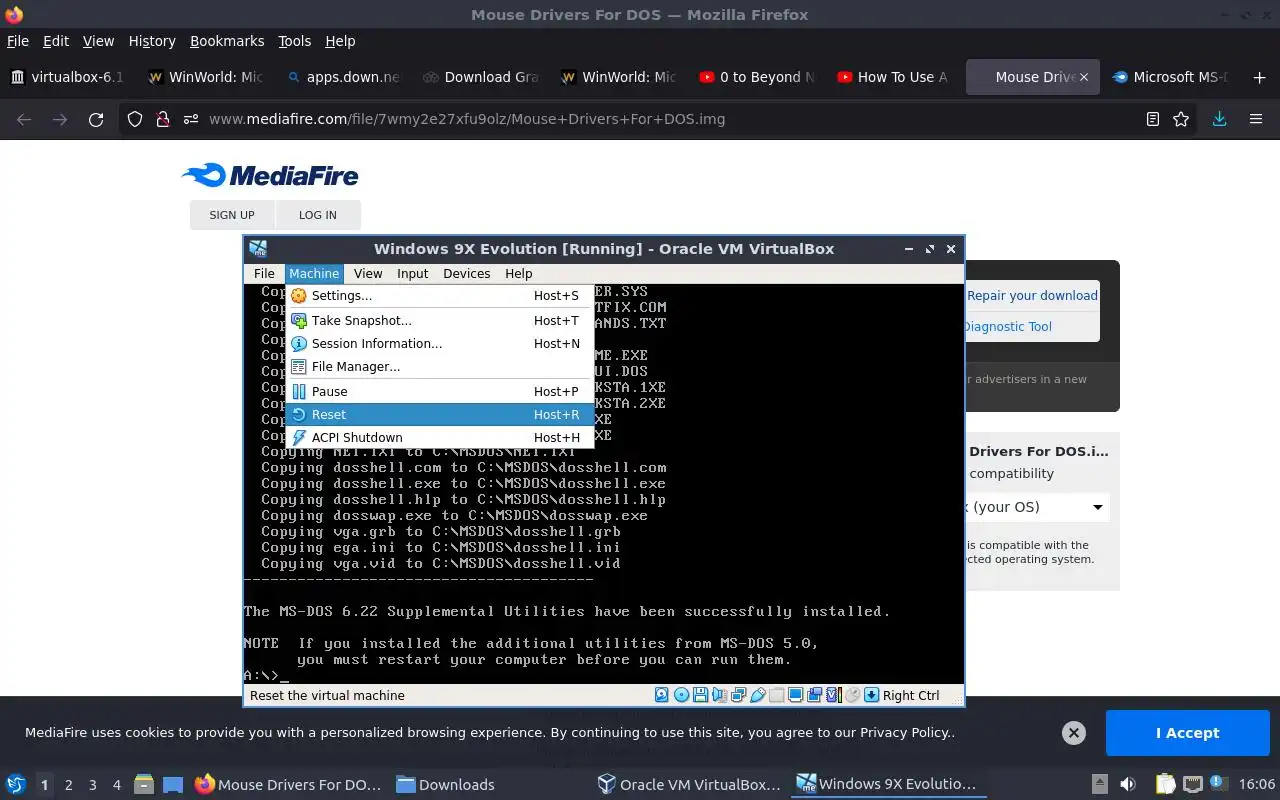Open a new Firefox tab with plus button
Screen dimensions: 1280x800
[x=1259, y=77]
